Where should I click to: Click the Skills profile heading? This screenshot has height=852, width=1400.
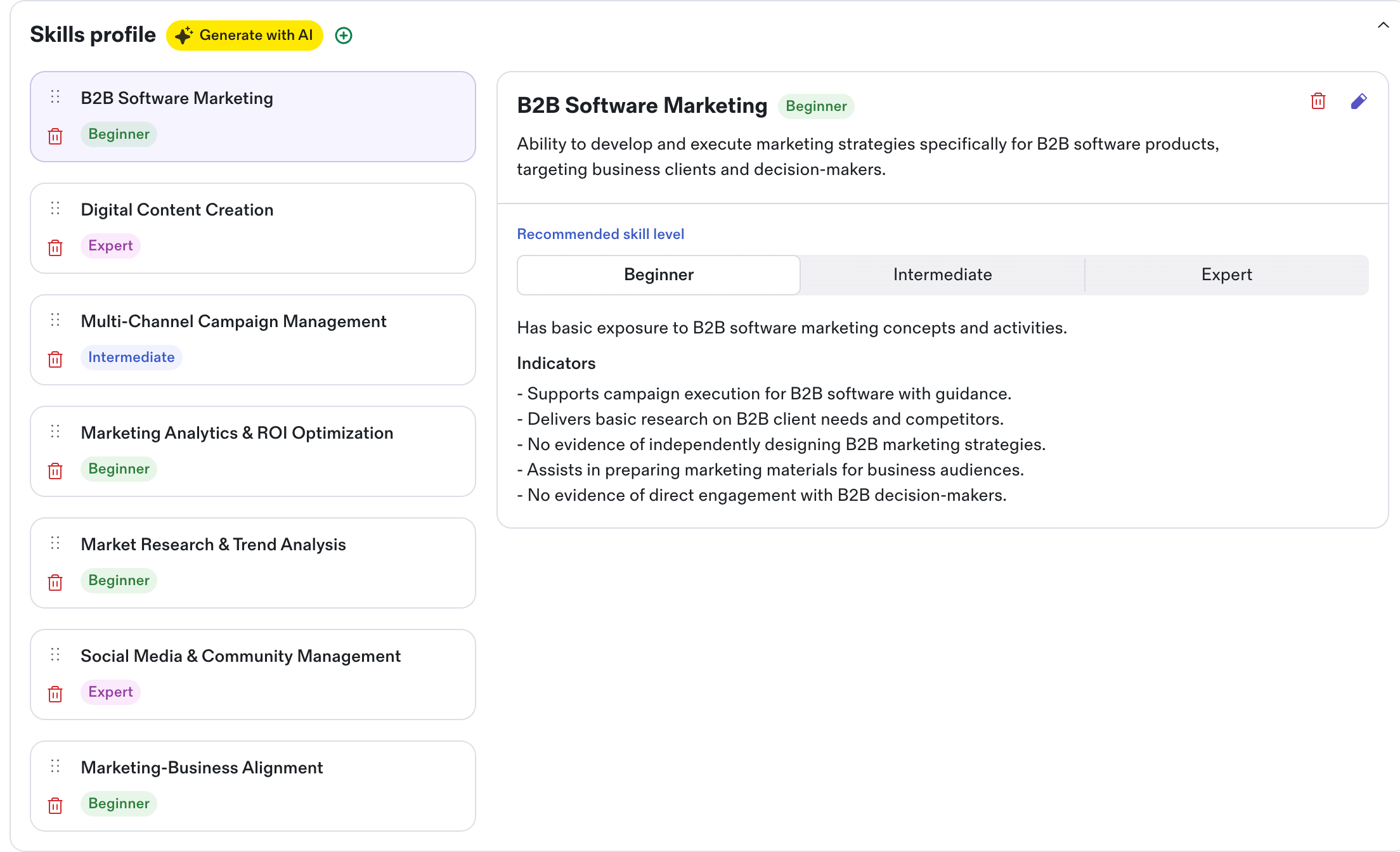click(93, 35)
